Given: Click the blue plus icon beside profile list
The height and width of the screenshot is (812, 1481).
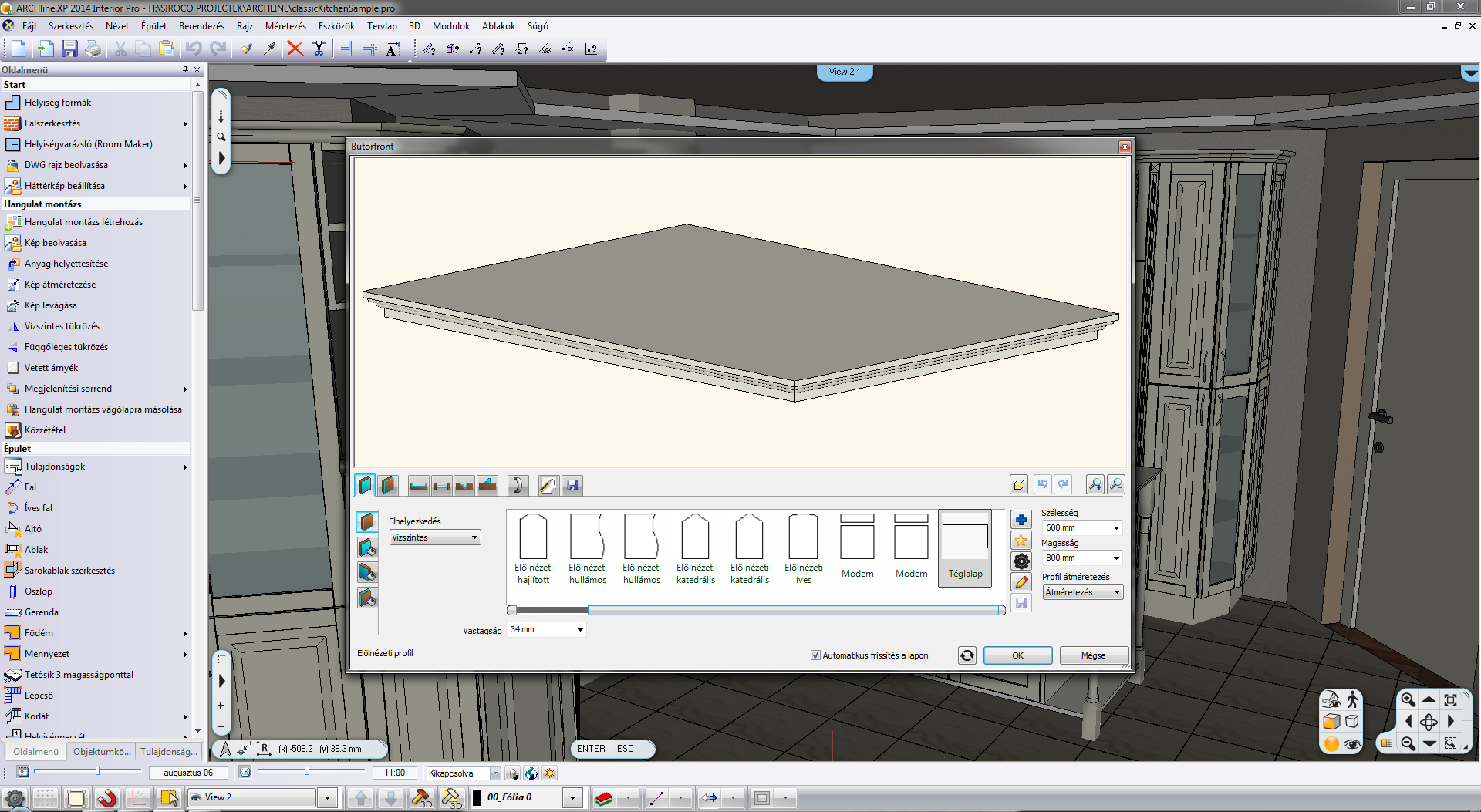Looking at the screenshot, I should coord(1021,520).
